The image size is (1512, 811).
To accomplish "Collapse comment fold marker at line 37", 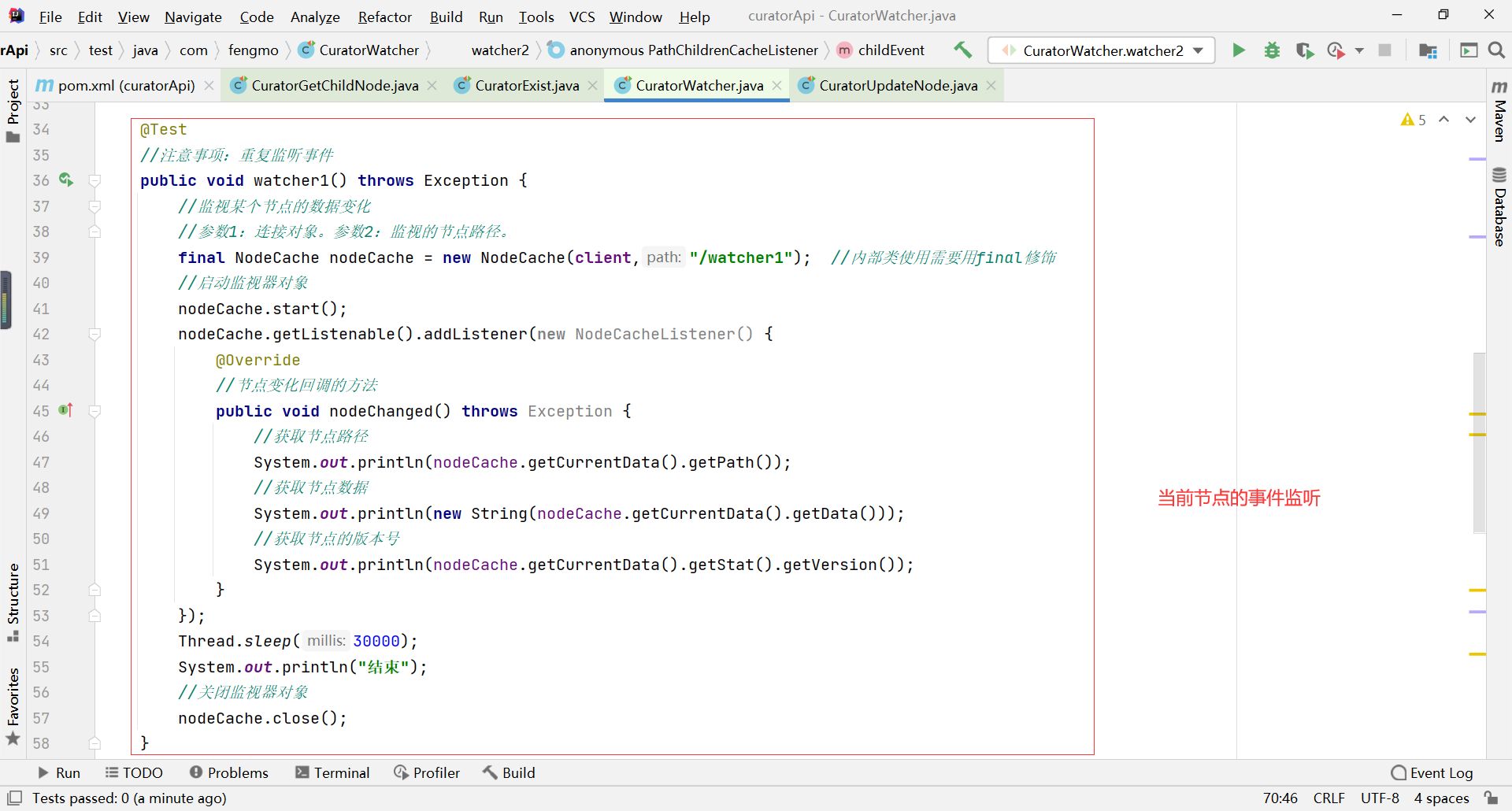I will (94, 206).
